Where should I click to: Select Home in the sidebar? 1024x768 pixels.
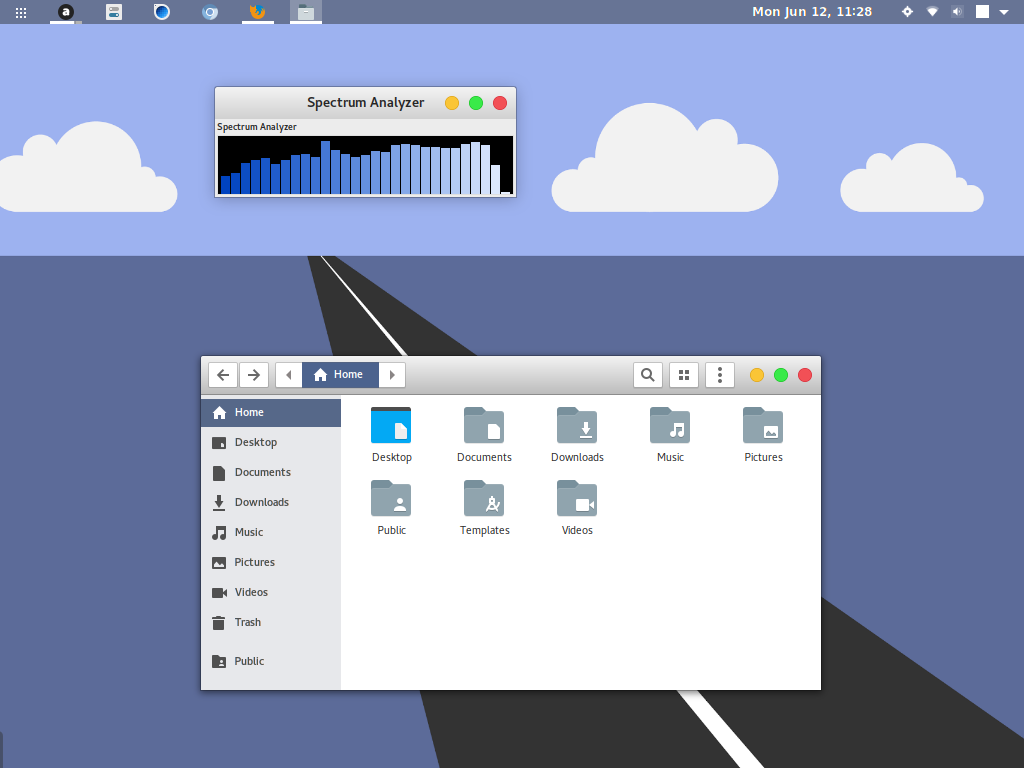tap(271, 413)
